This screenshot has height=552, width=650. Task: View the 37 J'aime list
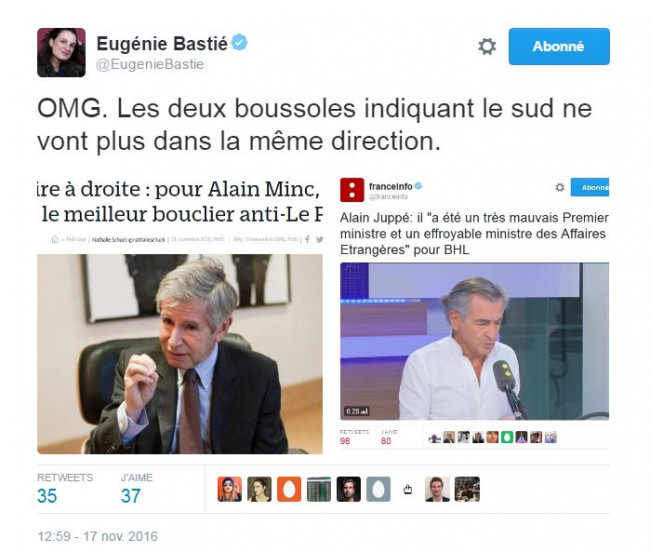point(136,489)
